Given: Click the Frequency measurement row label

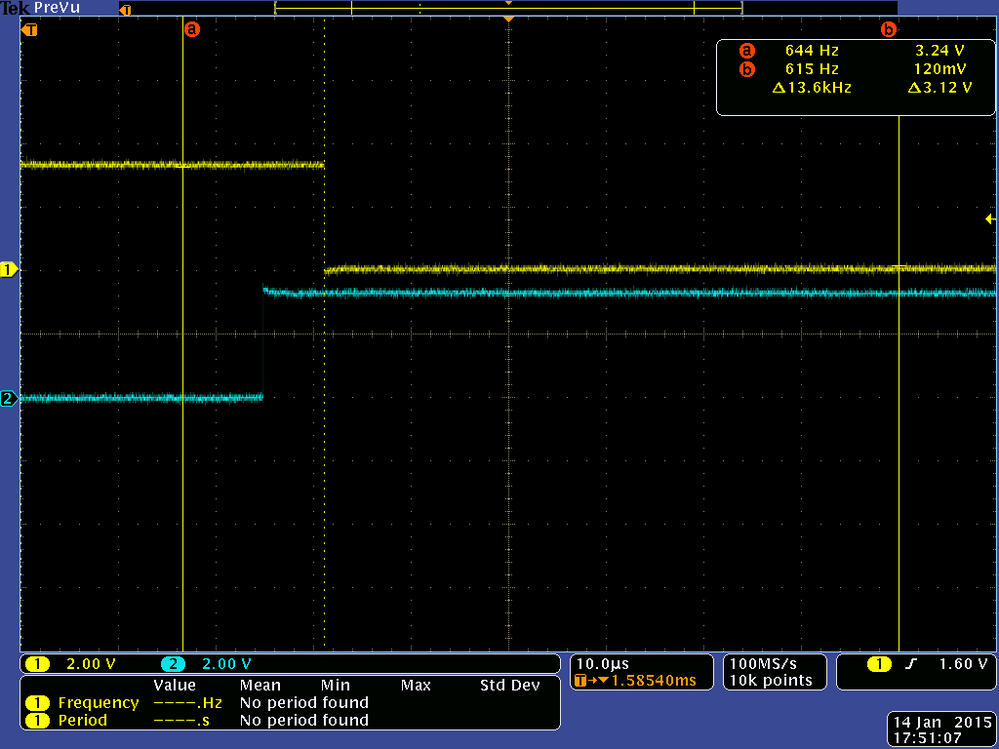Looking at the screenshot, I should pyautogui.click(x=98, y=703).
